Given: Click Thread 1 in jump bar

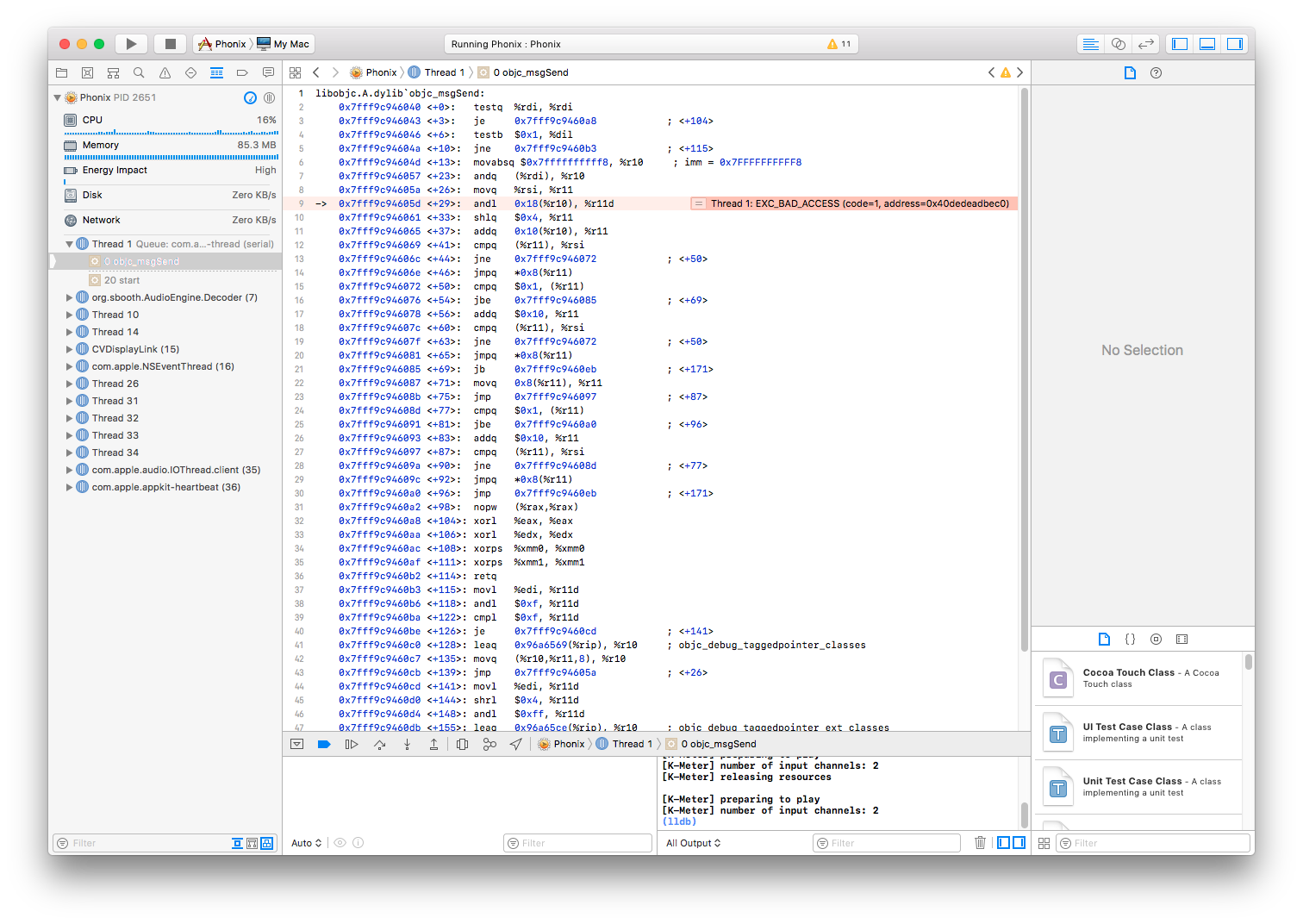Looking at the screenshot, I should coord(437,72).
